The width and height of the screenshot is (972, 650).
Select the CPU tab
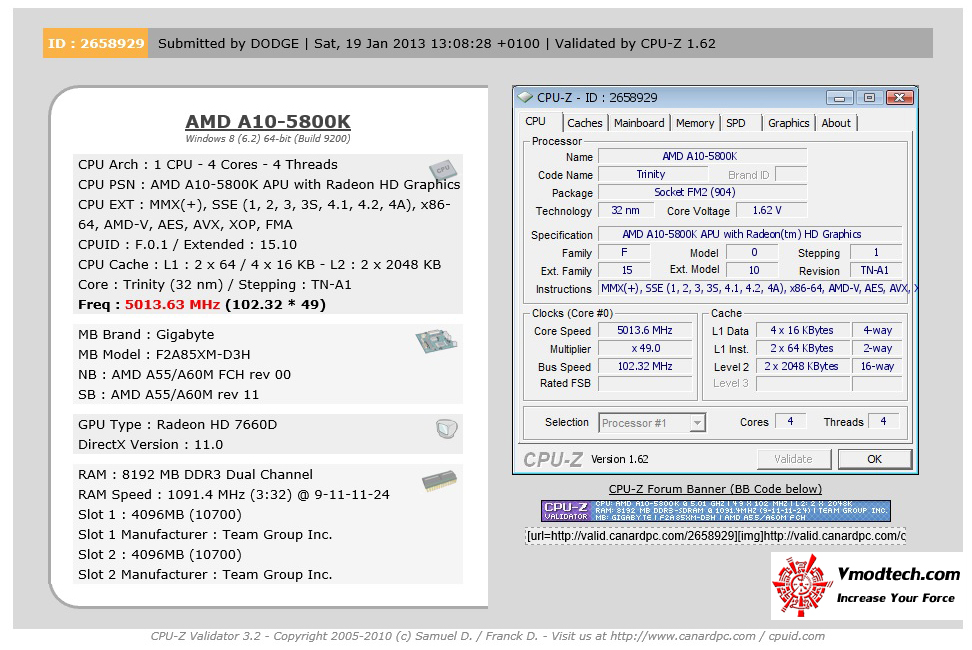point(536,121)
